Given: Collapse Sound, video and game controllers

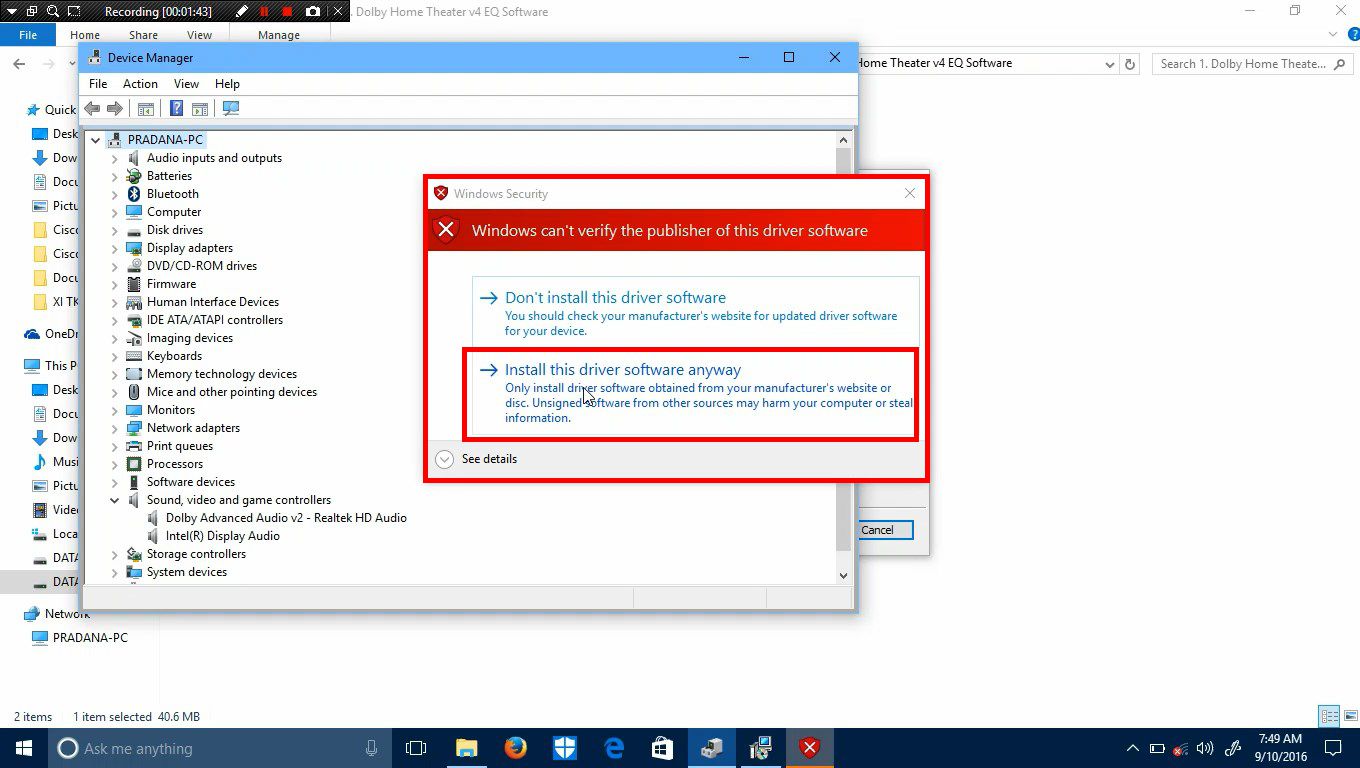Looking at the screenshot, I should 114,500.
